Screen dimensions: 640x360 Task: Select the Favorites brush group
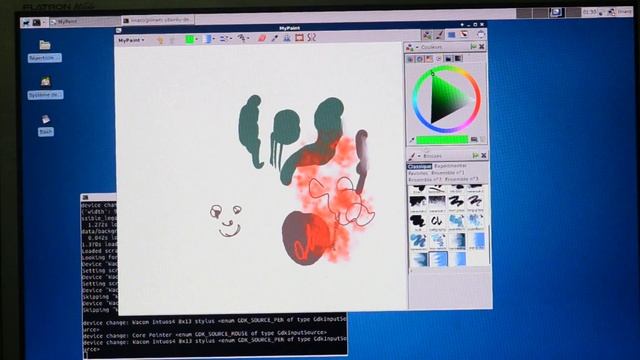[x=418, y=173]
